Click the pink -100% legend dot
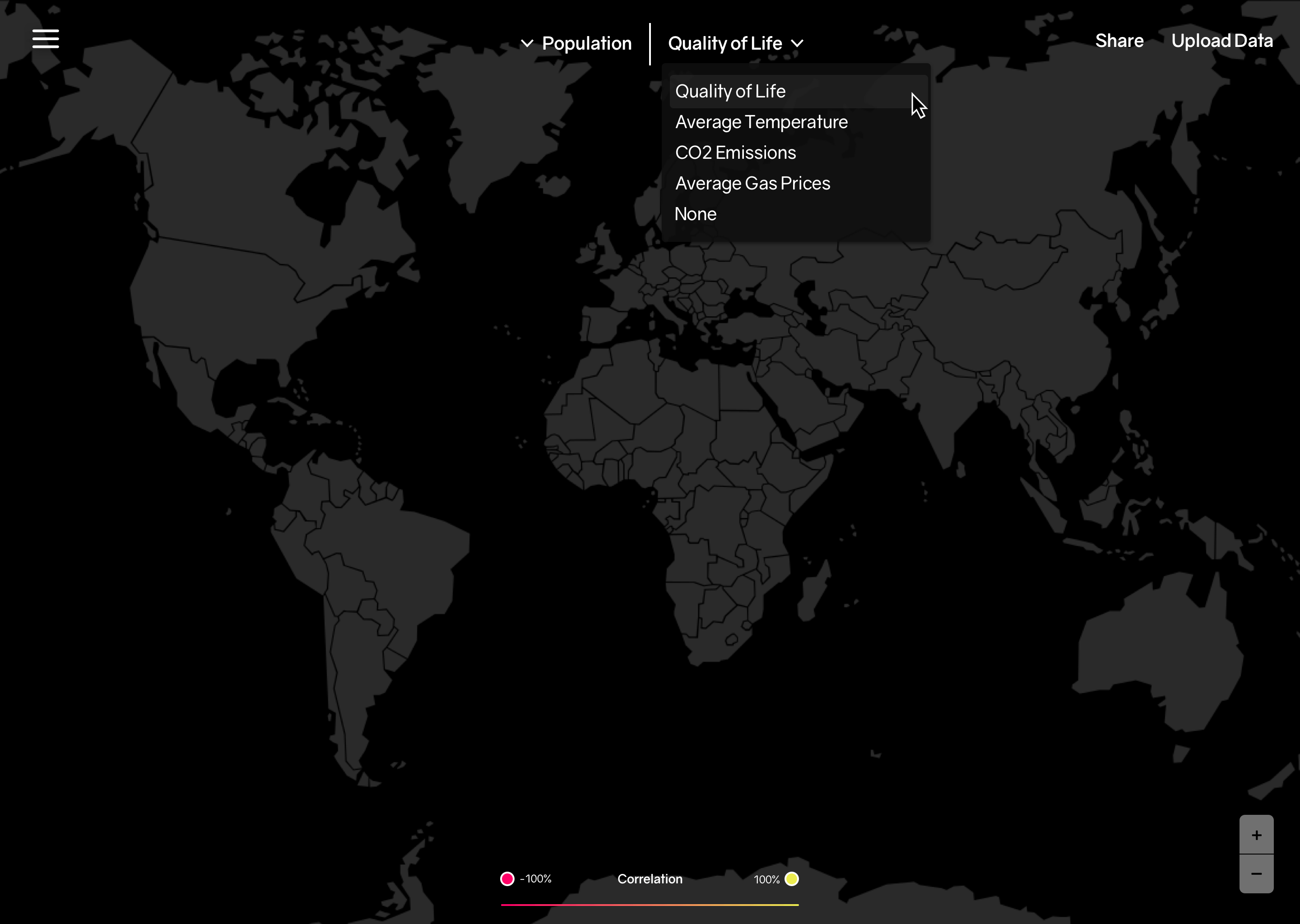Screen dimensions: 1300x924 [x=507, y=879]
